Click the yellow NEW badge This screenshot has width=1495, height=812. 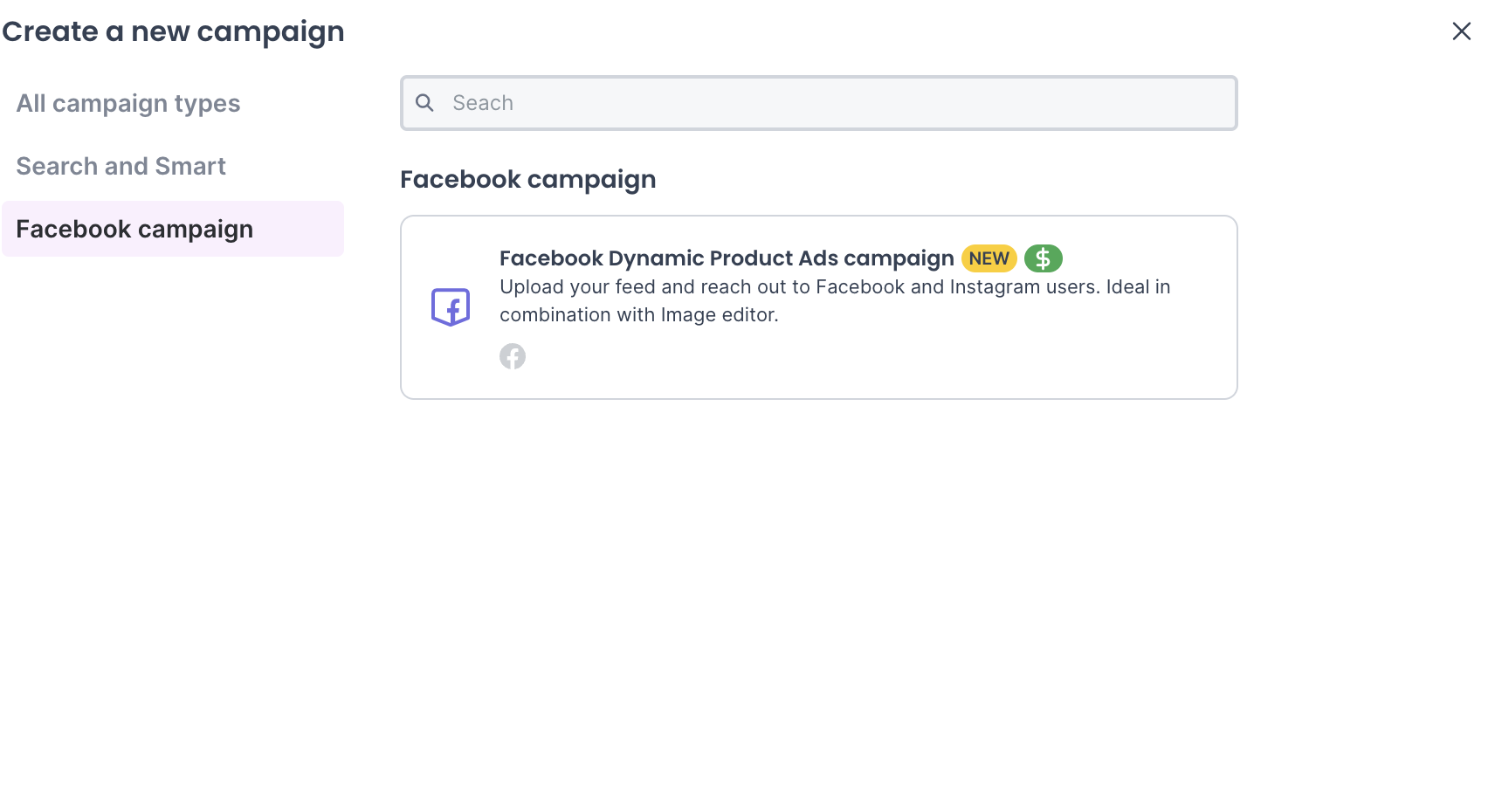pyautogui.click(x=989, y=258)
